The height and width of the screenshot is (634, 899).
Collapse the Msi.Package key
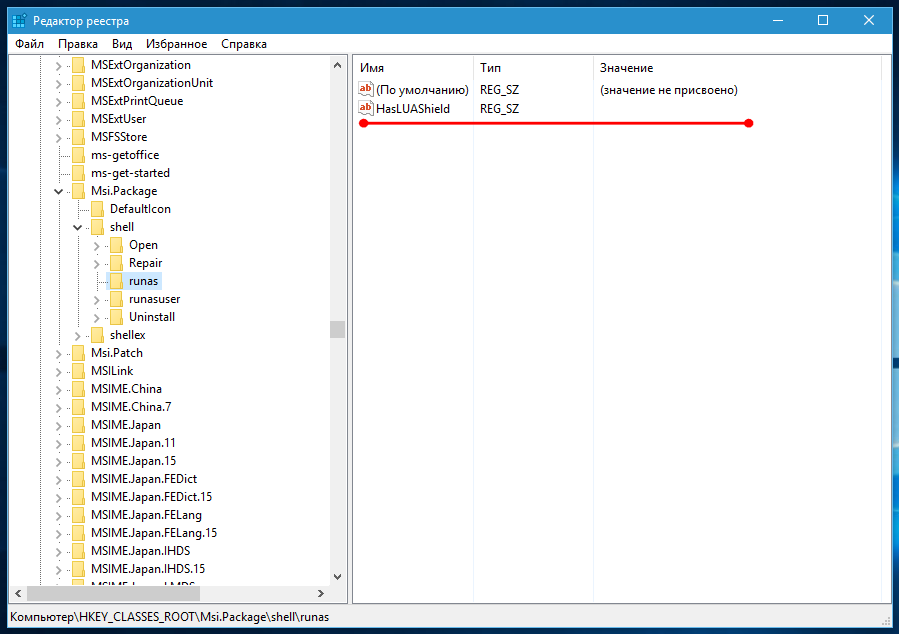(58, 191)
